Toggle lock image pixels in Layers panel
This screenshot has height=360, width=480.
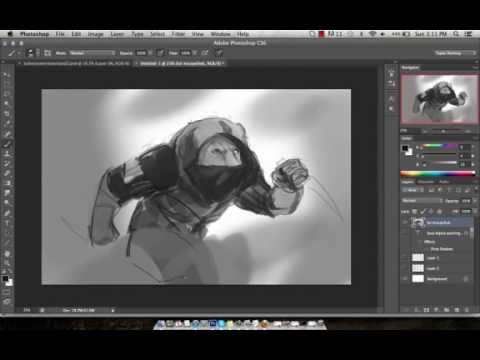[423, 211]
